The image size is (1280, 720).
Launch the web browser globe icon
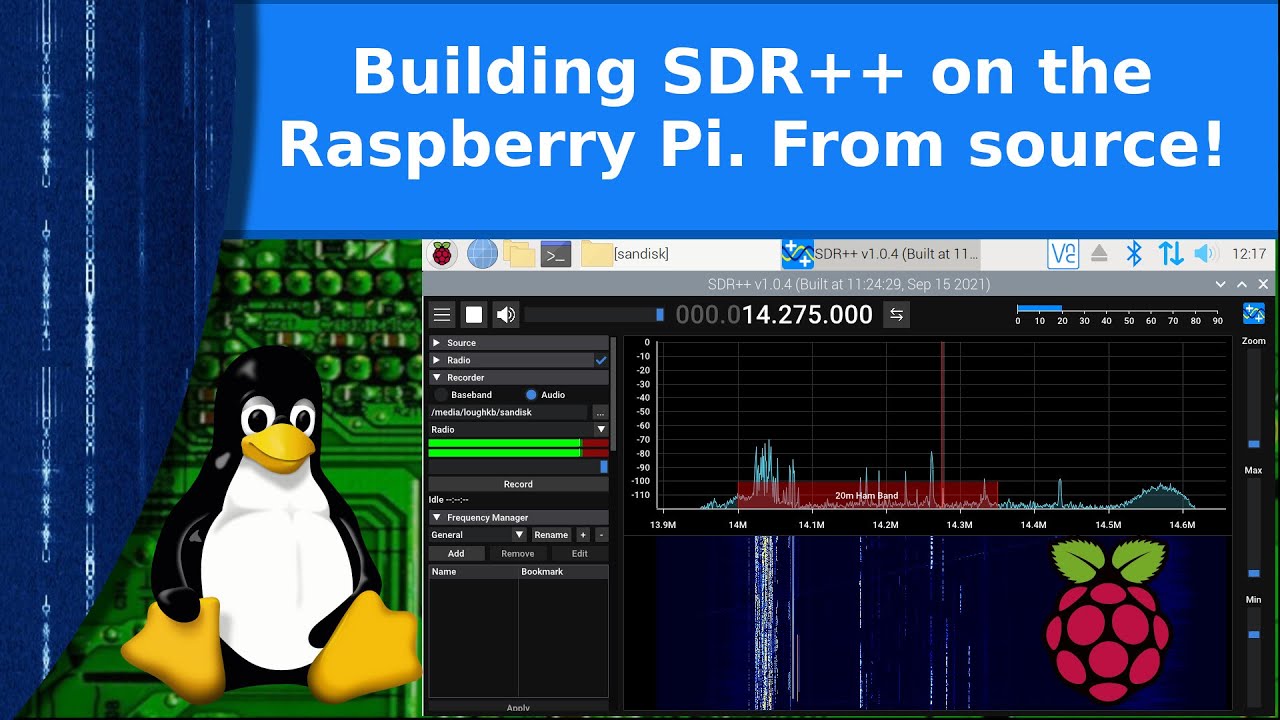(x=482, y=254)
